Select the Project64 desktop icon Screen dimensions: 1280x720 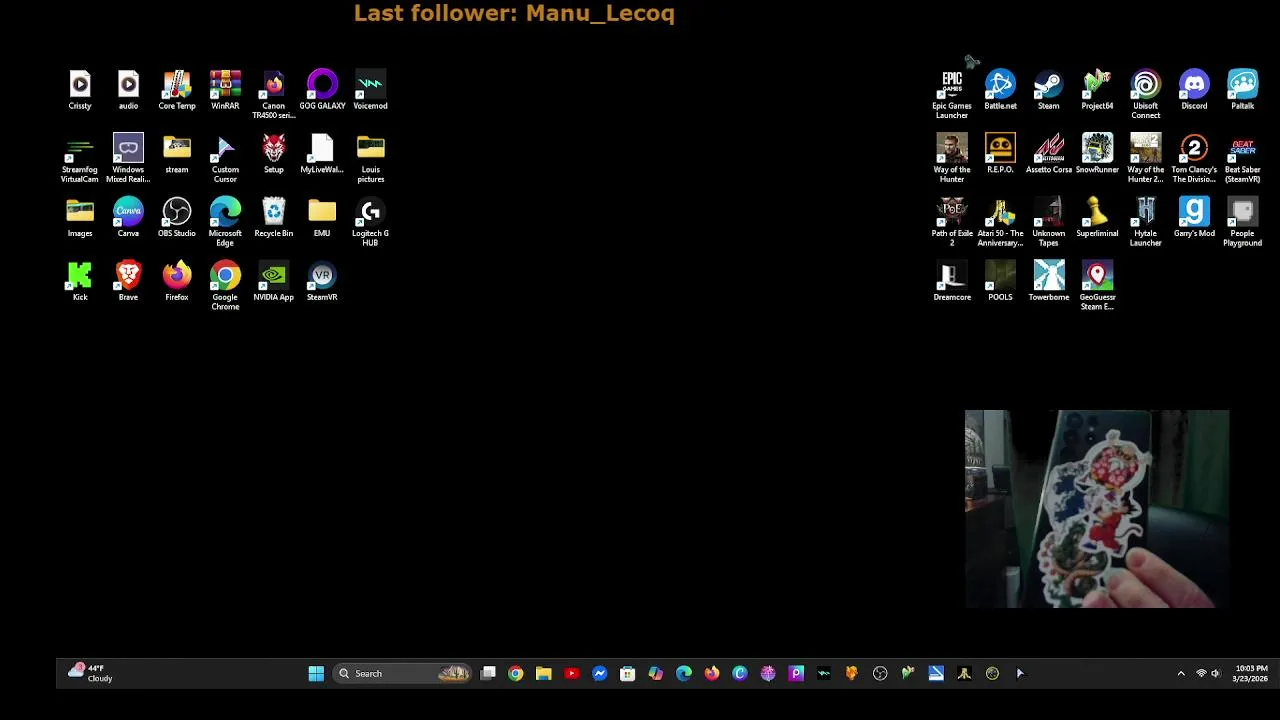(1097, 90)
